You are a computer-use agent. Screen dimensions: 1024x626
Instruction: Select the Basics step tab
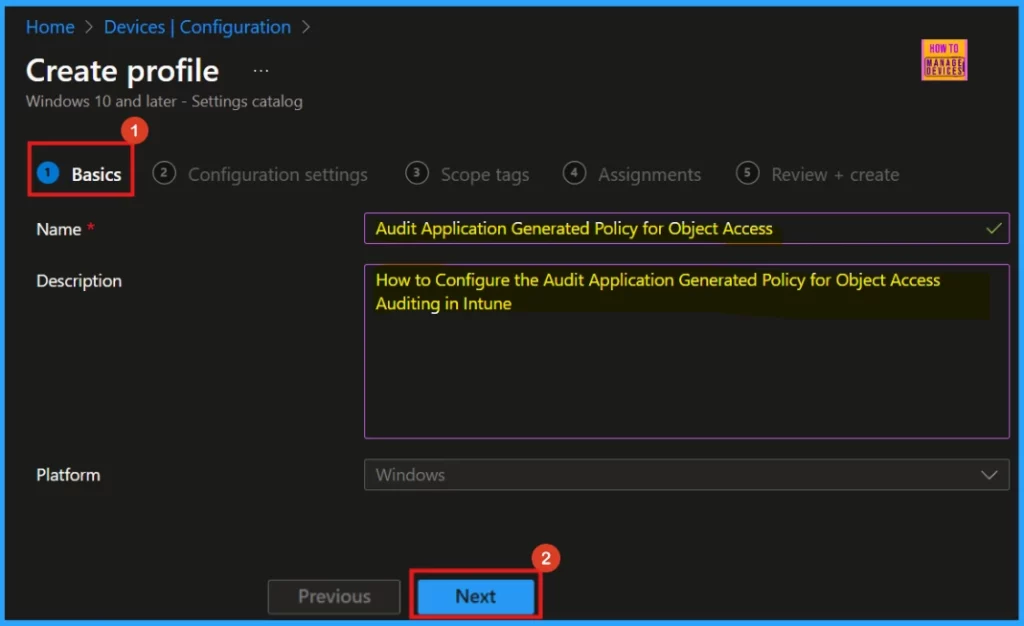tap(80, 174)
